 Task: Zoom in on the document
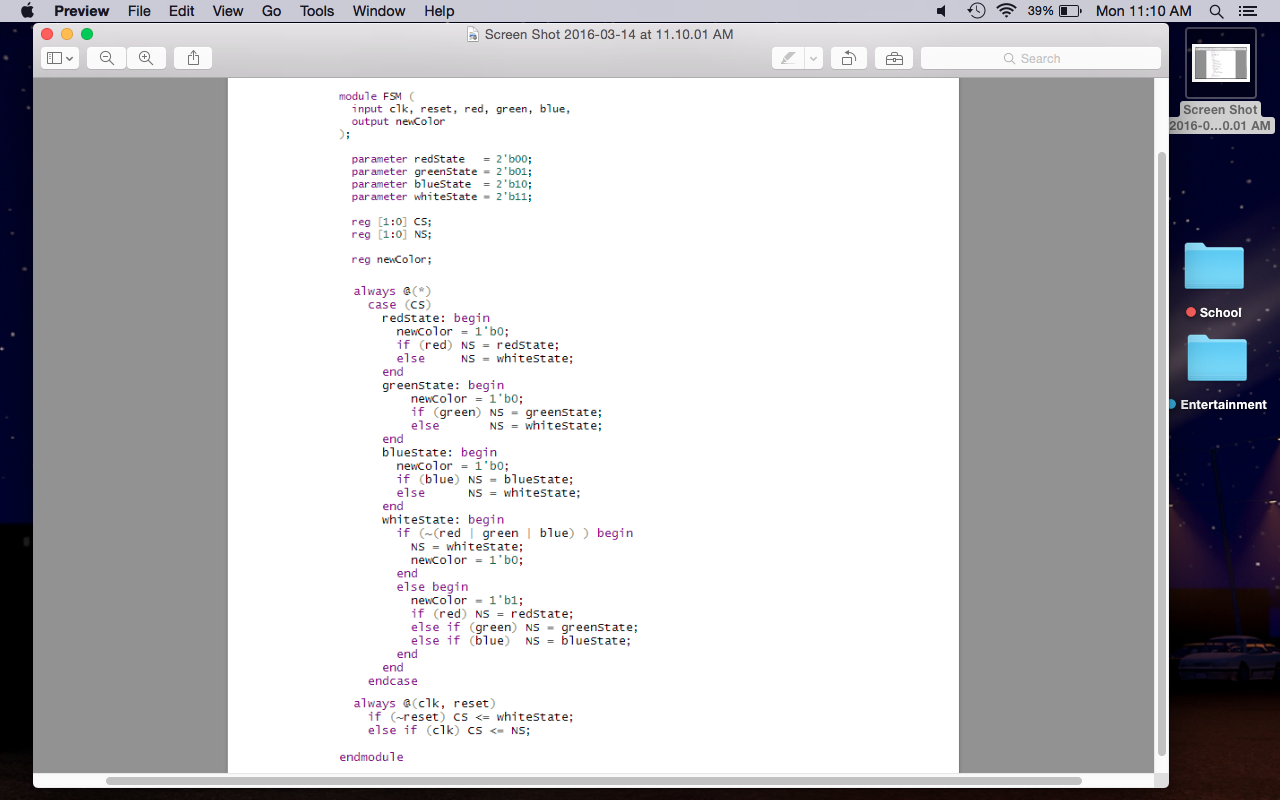146,58
